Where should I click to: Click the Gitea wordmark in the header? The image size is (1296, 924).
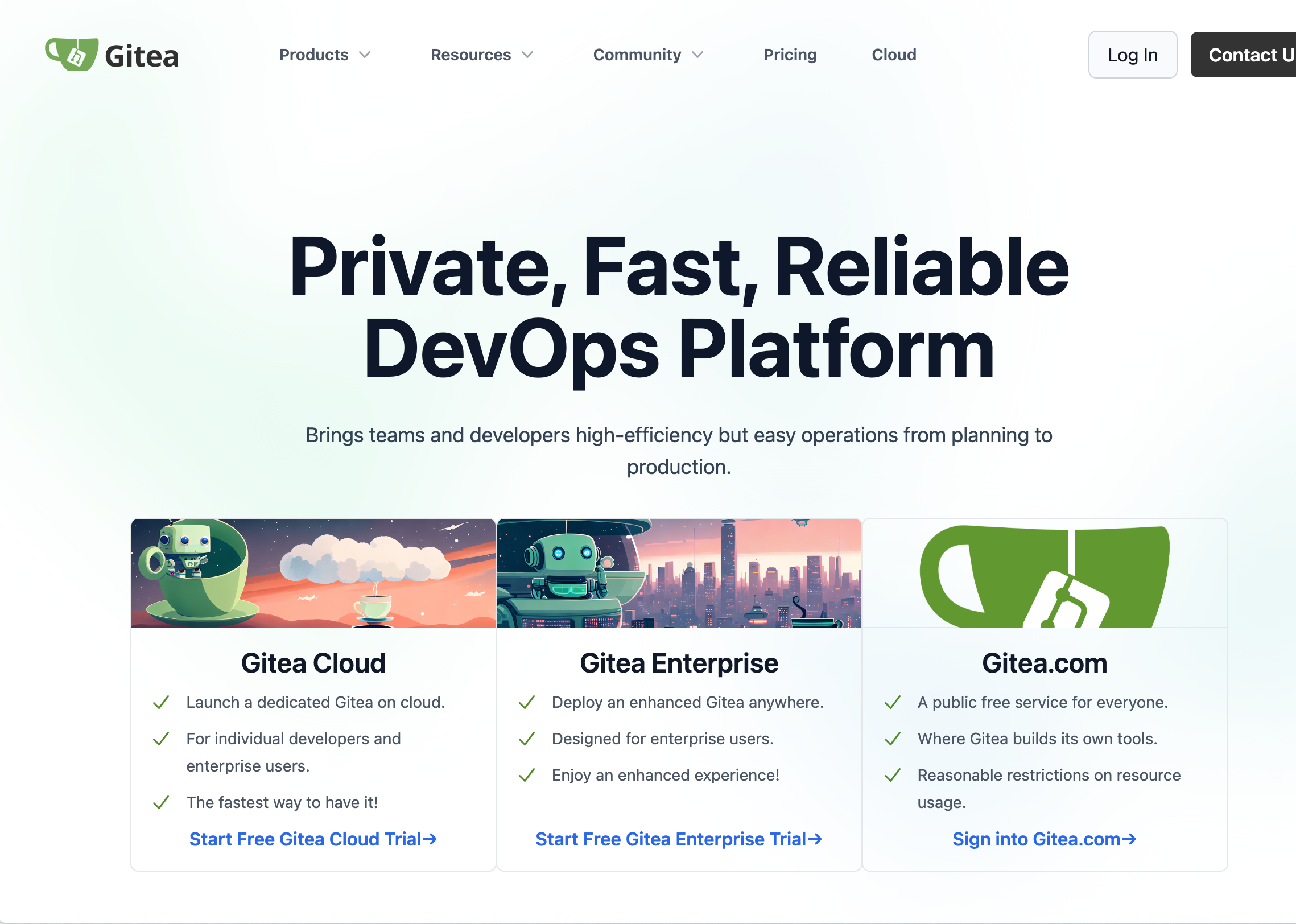142,56
